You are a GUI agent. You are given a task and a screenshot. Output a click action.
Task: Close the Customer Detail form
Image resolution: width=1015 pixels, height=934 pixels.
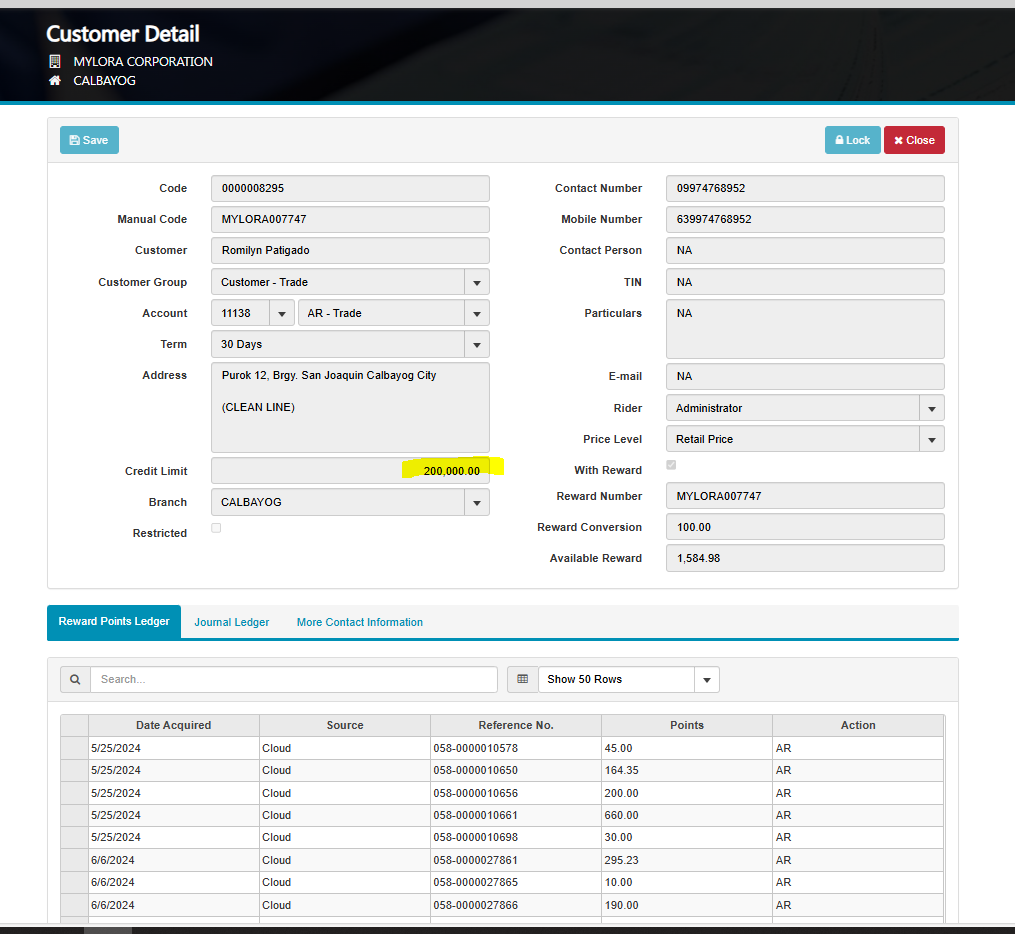tap(913, 140)
